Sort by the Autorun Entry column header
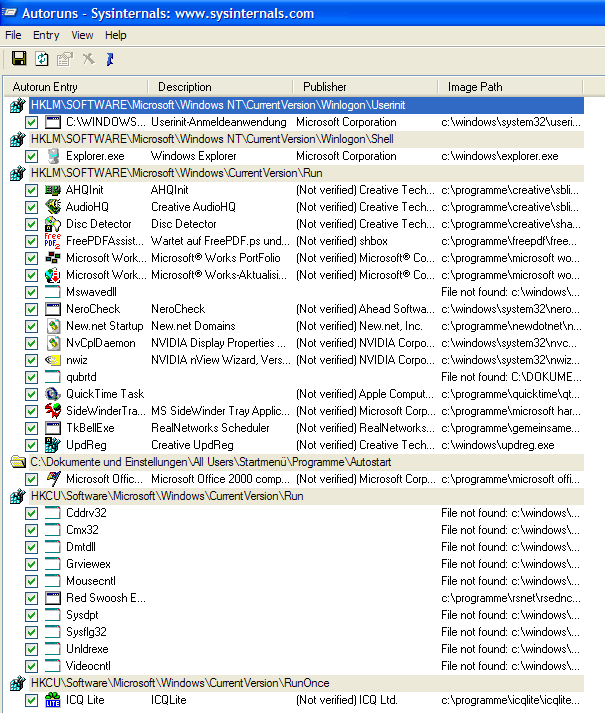The height and width of the screenshot is (713, 605). point(76,86)
